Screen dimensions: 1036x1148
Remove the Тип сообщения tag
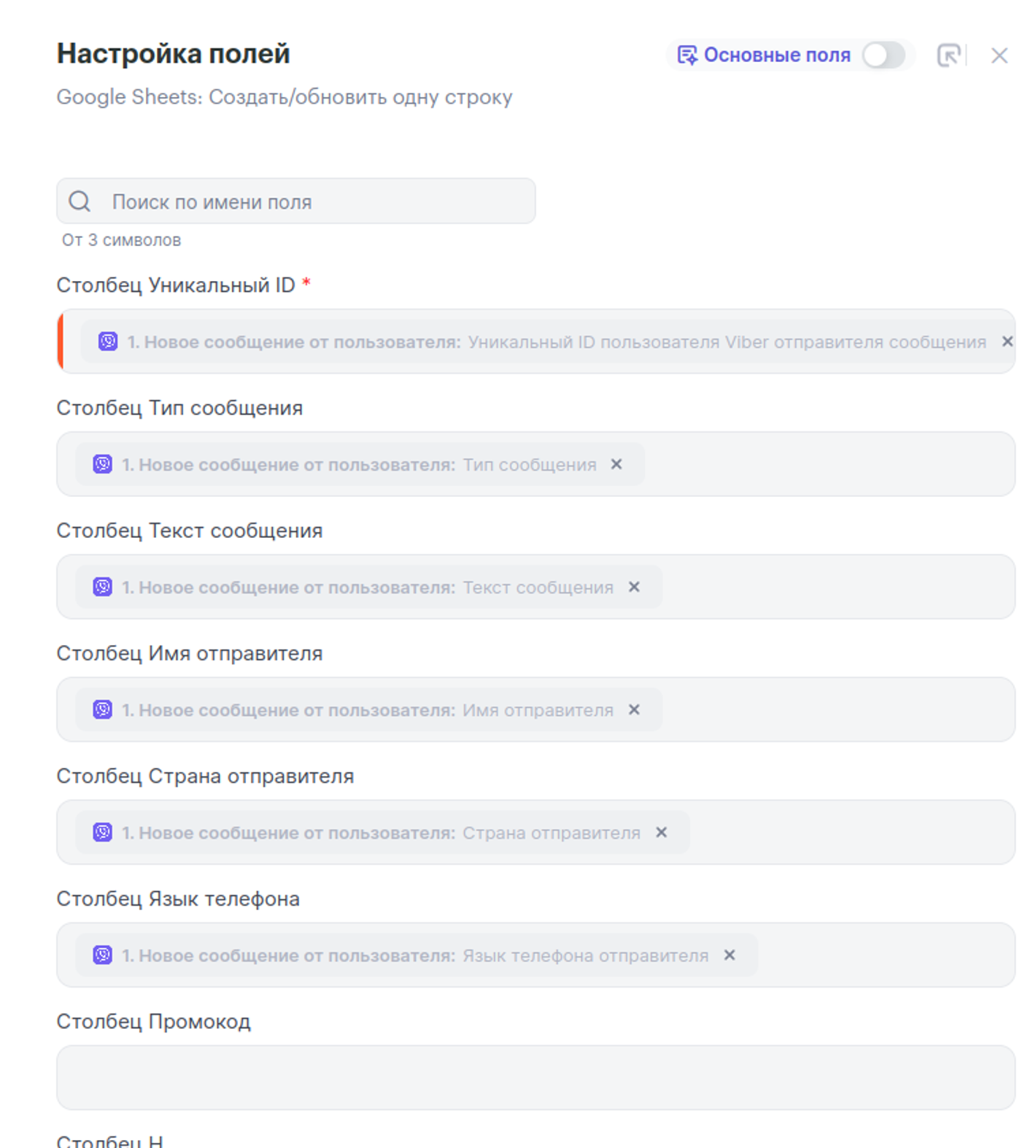[616, 464]
